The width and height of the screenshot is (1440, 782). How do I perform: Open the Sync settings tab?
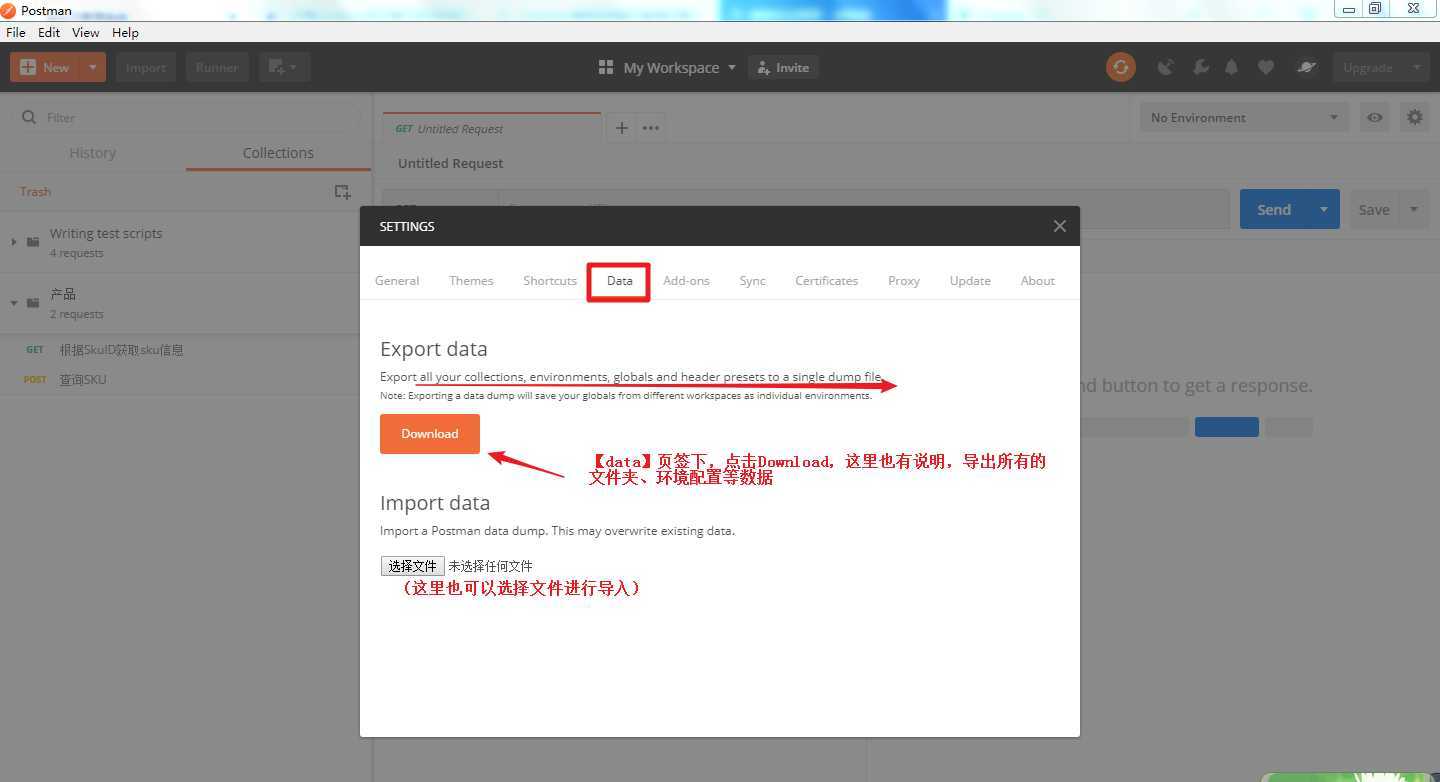click(x=753, y=280)
